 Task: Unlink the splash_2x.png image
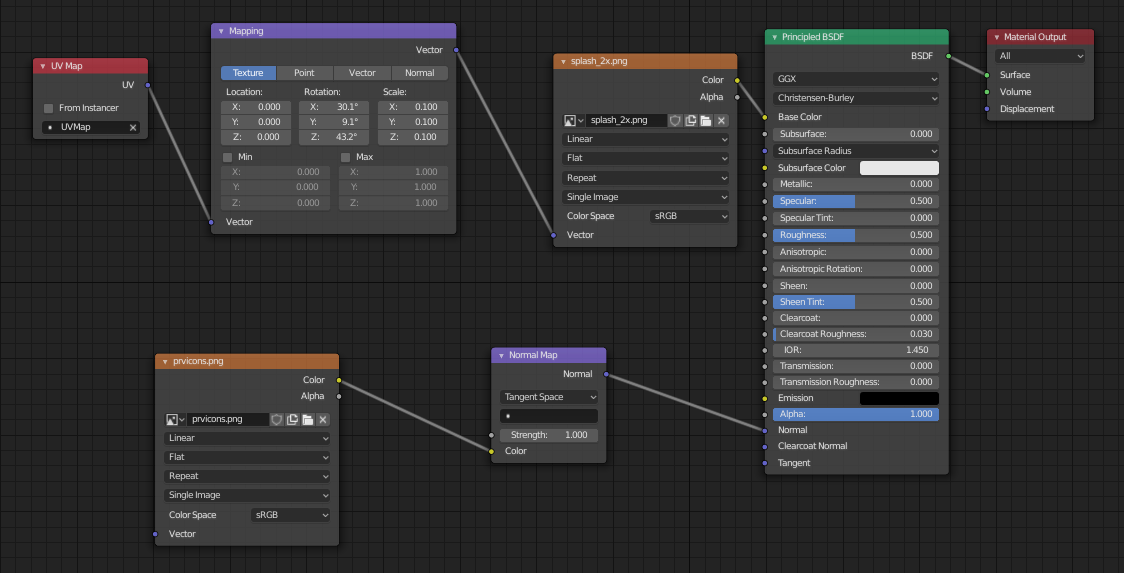coord(722,120)
